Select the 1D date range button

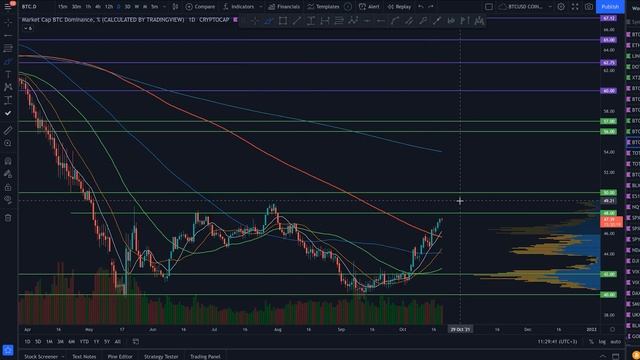27,341
